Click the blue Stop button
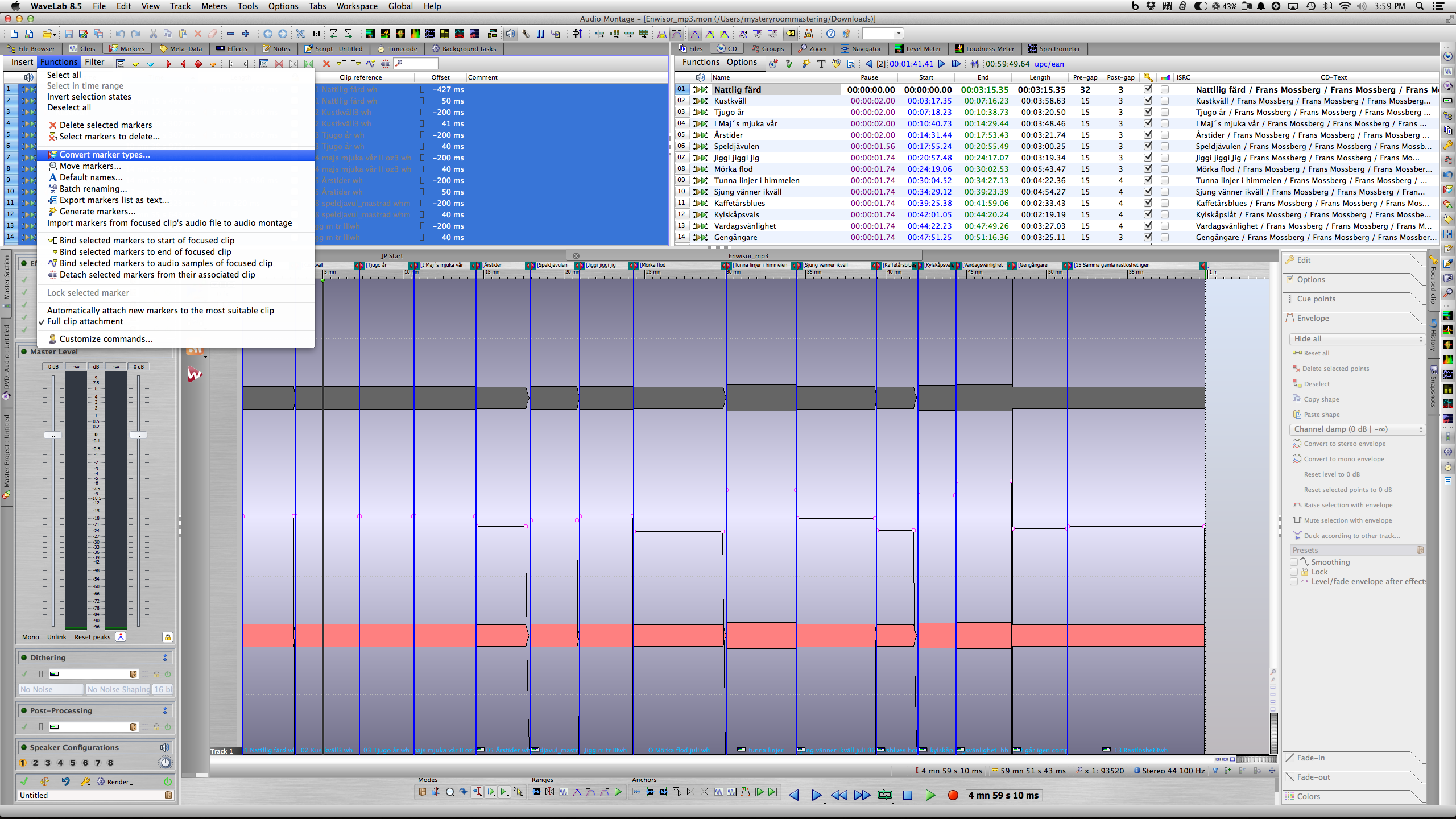The height and width of the screenshot is (819, 1456). point(908,795)
